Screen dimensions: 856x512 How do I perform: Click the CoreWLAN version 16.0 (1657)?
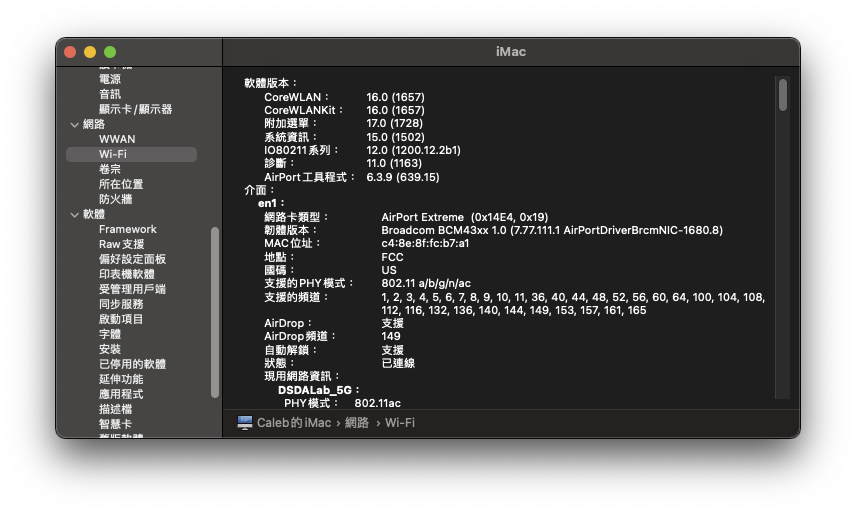(395, 97)
